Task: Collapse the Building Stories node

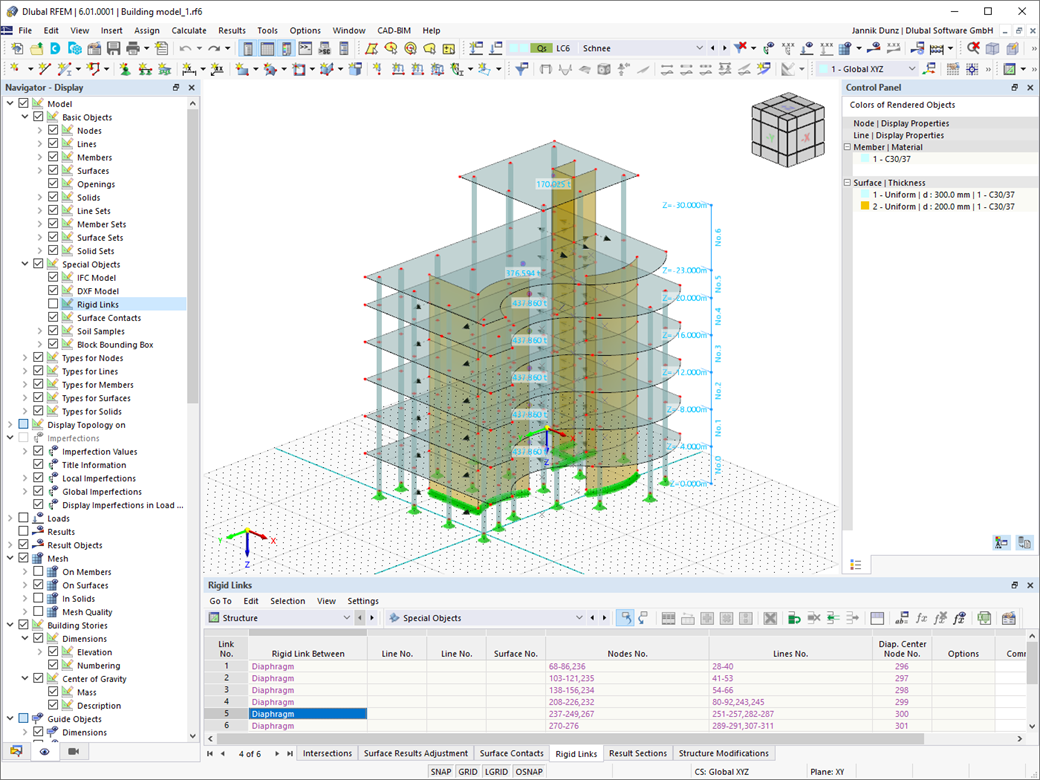Action: click(x=10, y=625)
